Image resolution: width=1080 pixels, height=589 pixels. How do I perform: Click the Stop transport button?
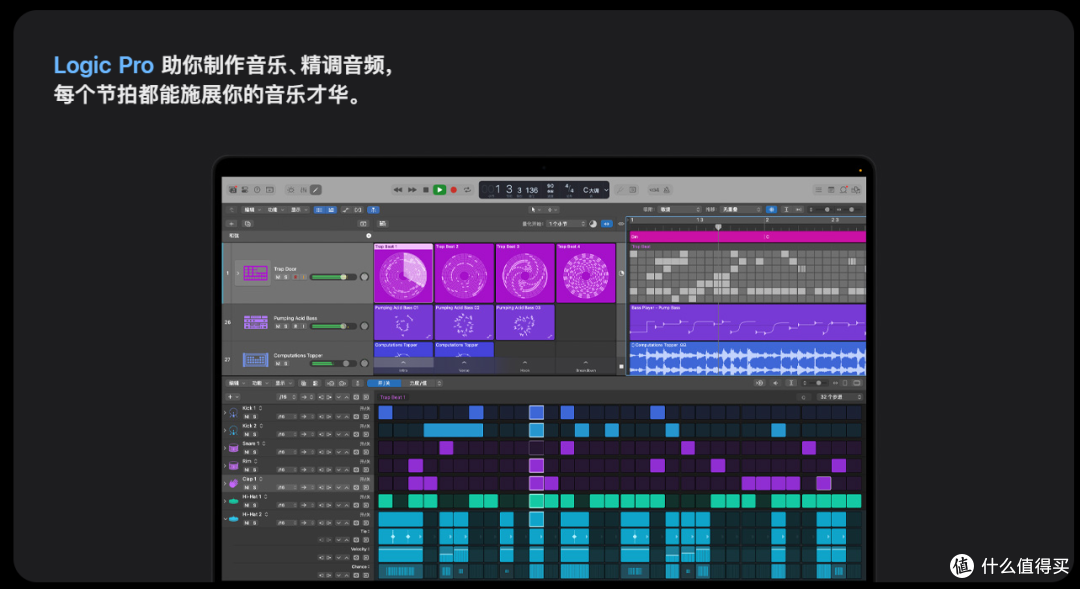coord(426,190)
